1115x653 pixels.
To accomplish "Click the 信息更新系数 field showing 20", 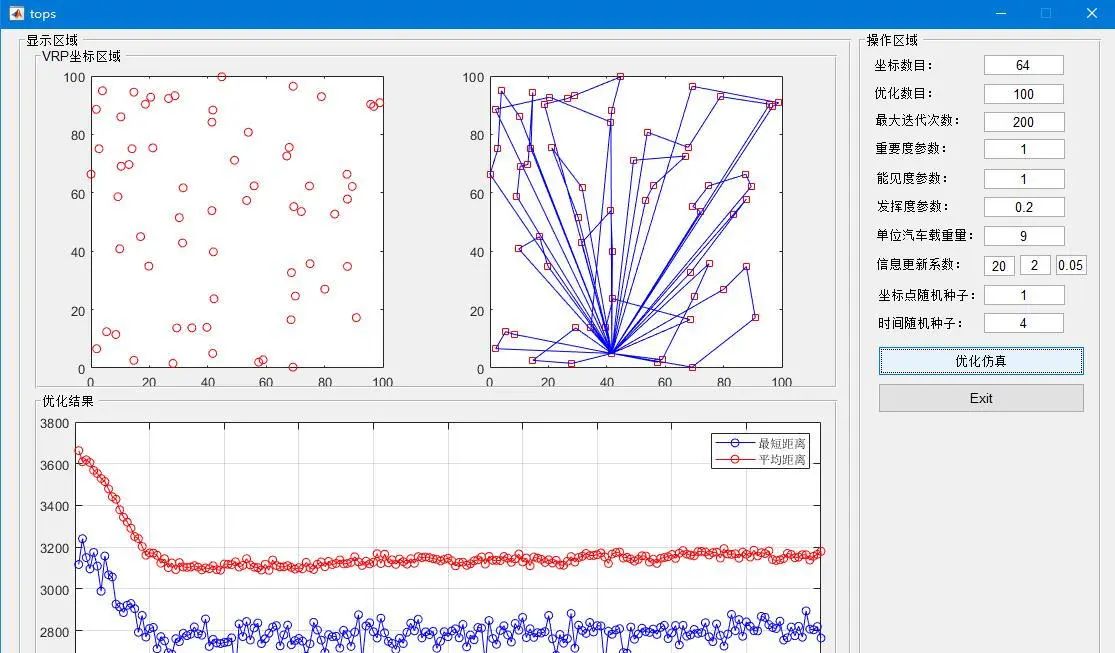I will coord(999,265).
